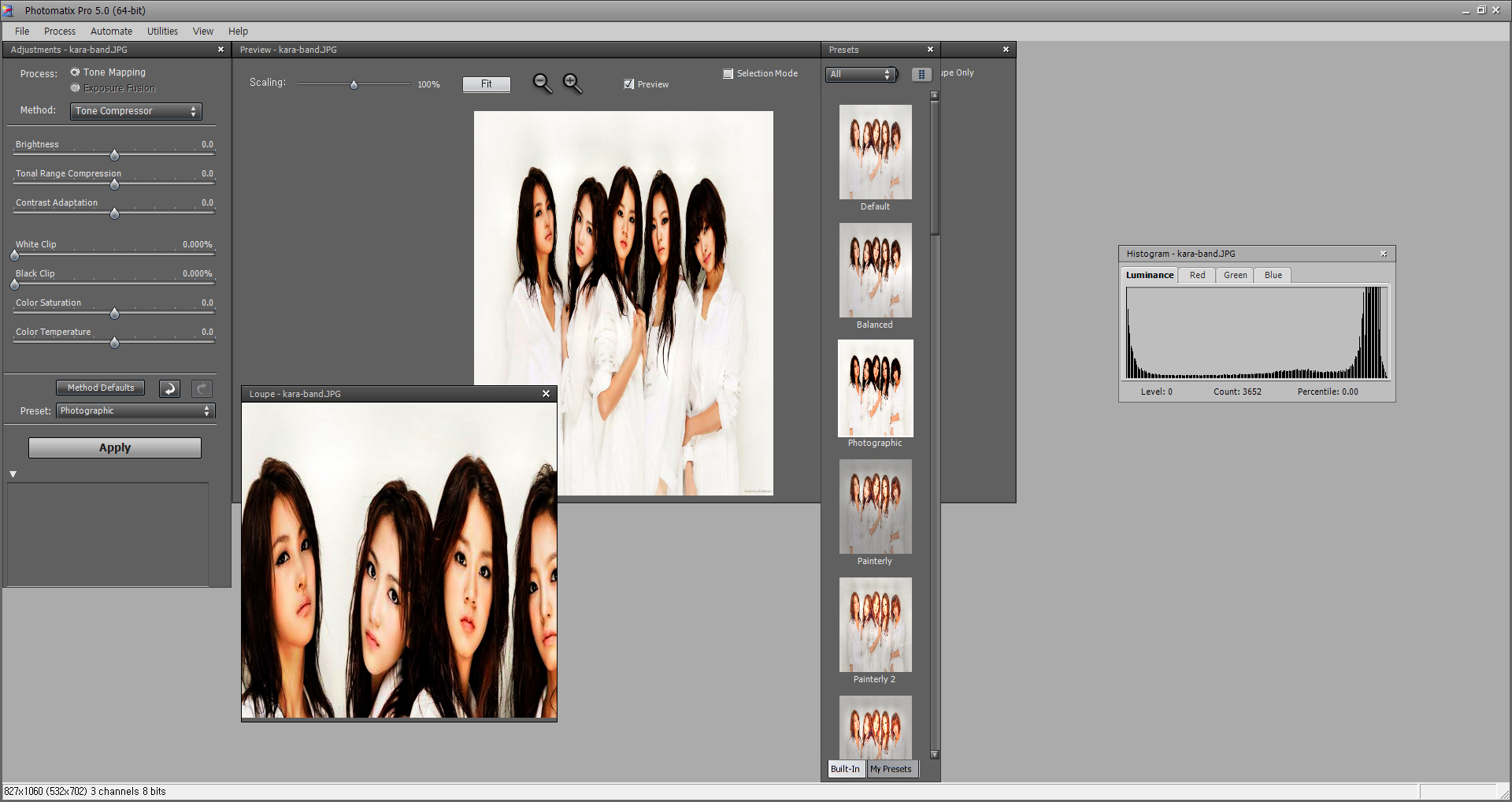Image resolution: width=1512 pixels, height=802 pixels.
Task: Open the Process menu
Action: coord(60,32)
